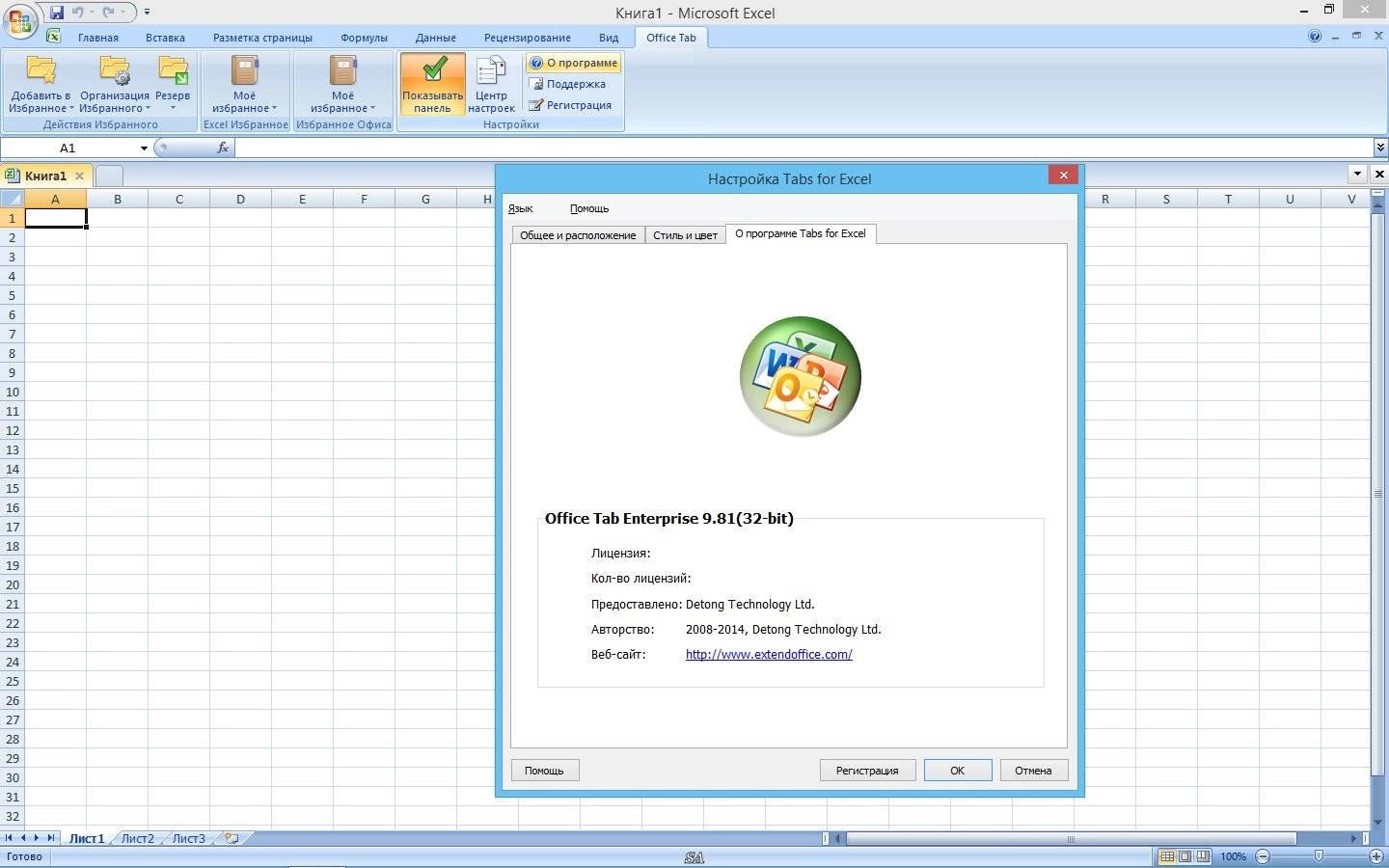Click into the formula bar input
Screen dimensions: 1389x868
tap(803, 148)
